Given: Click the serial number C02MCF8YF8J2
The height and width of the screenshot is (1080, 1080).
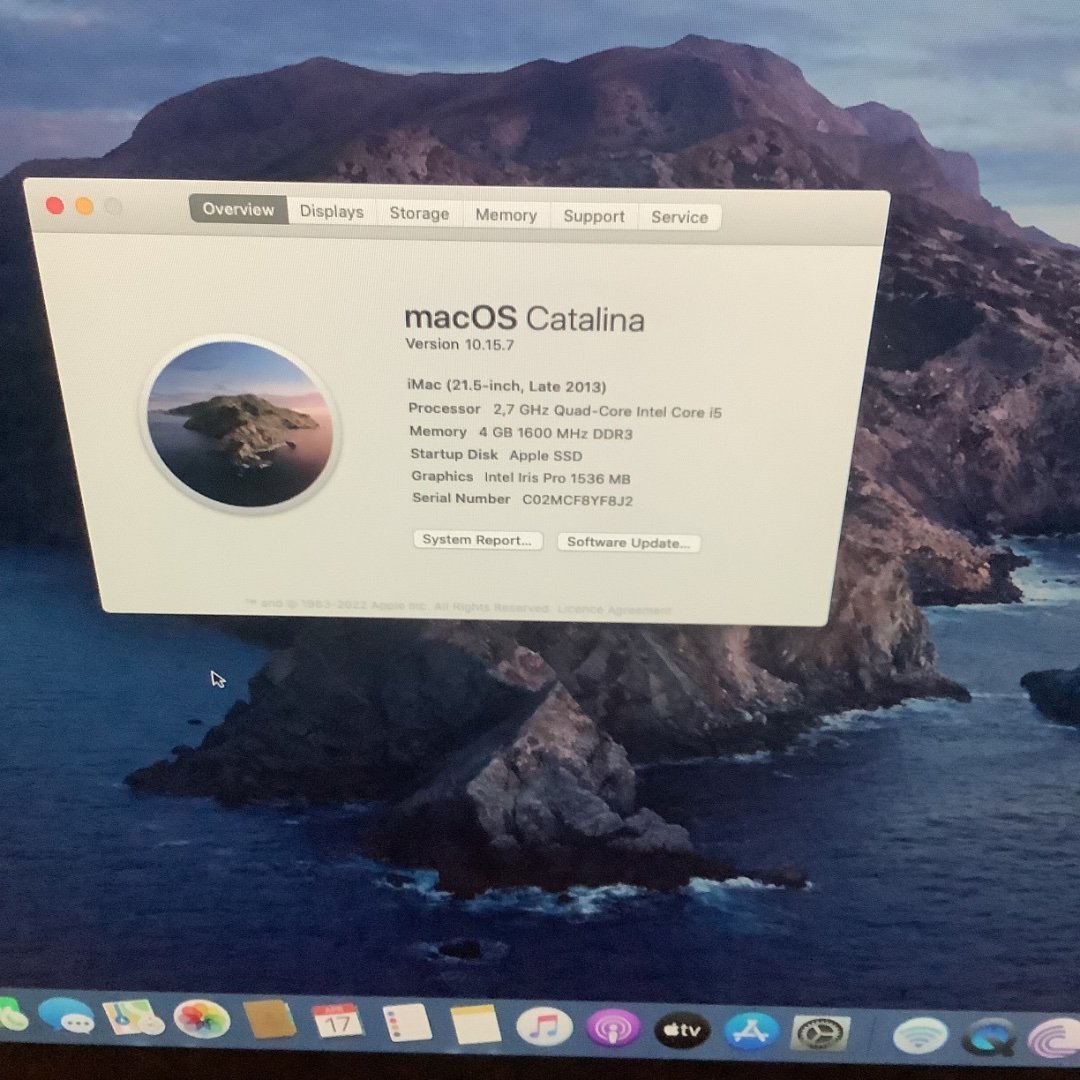Looking at the screenshot, I should click(577, 500).
